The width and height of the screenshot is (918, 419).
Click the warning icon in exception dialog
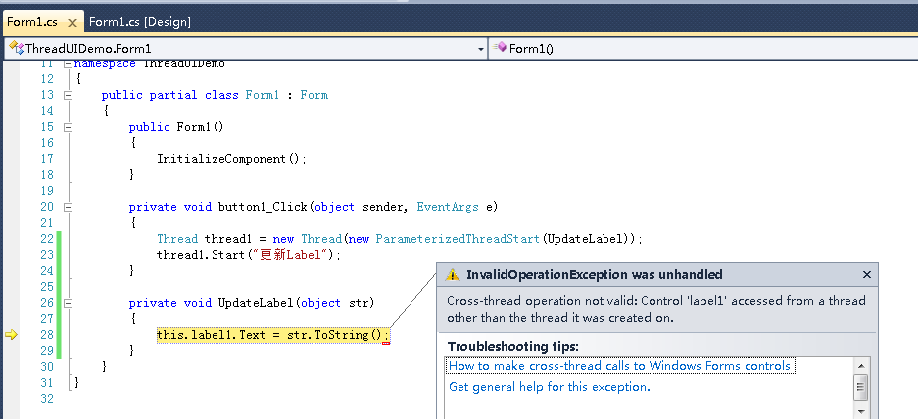click(x=452, y=275)
